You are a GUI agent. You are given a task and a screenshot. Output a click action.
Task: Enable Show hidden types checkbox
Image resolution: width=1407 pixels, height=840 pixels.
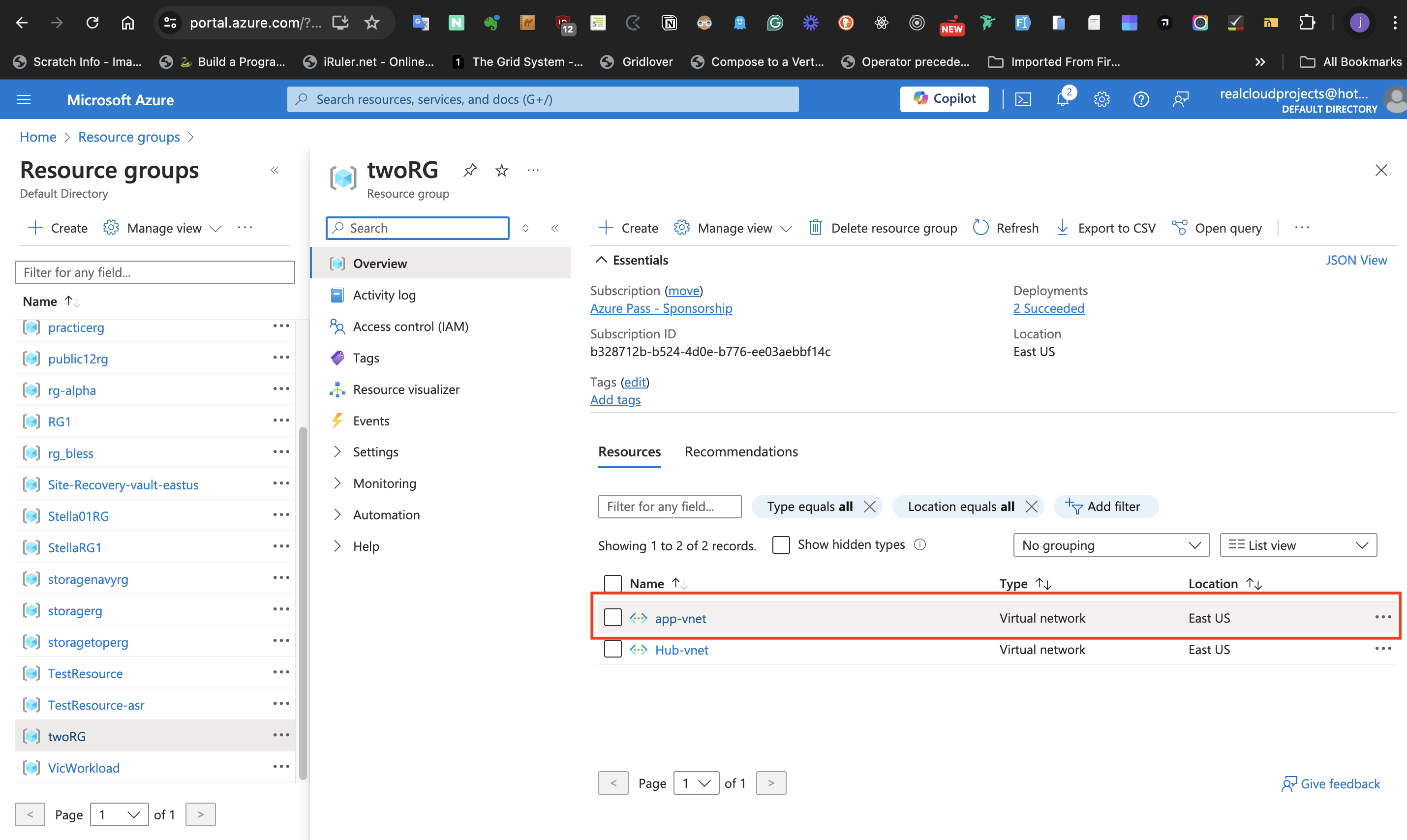coord(781,544)
